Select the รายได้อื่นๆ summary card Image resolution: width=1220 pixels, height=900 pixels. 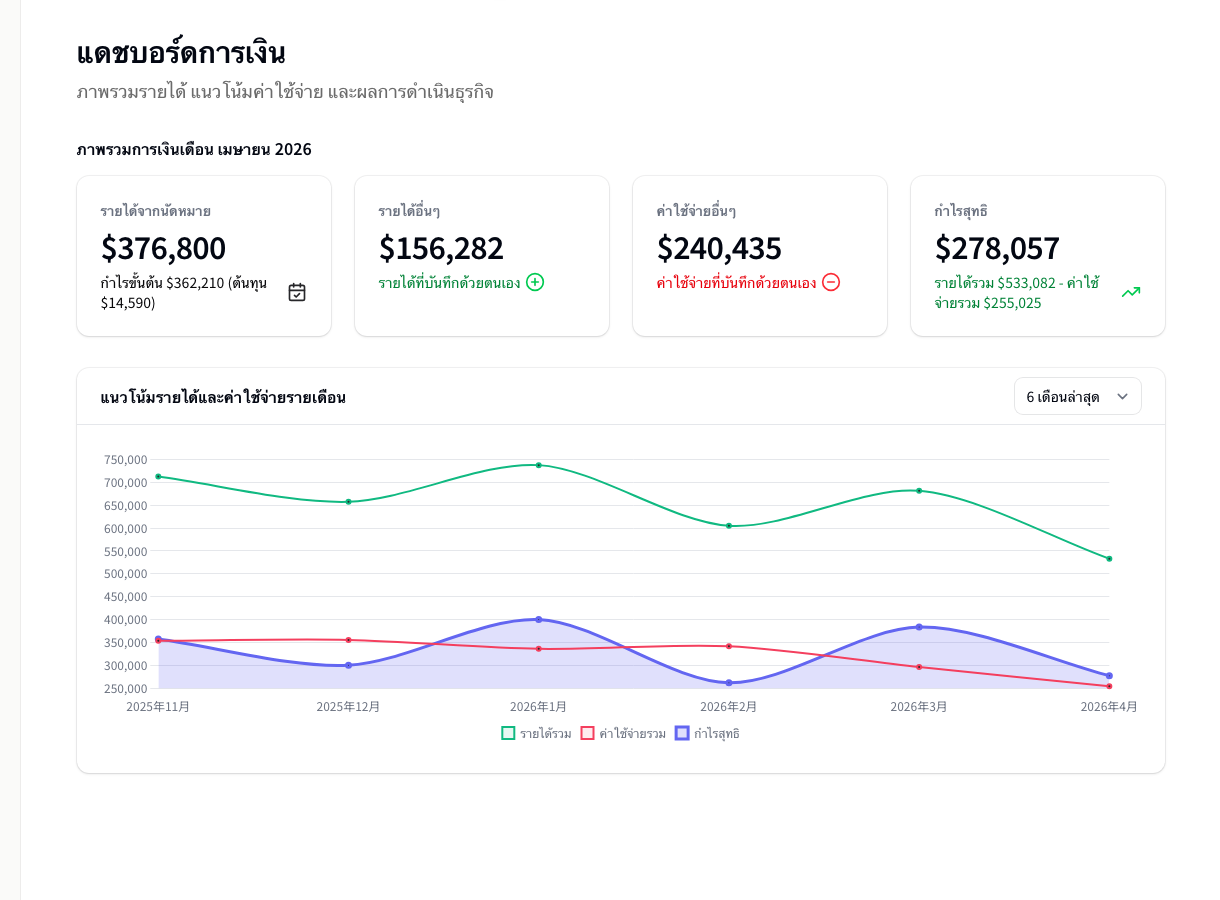pyautogui.click(x=482, y=256)
